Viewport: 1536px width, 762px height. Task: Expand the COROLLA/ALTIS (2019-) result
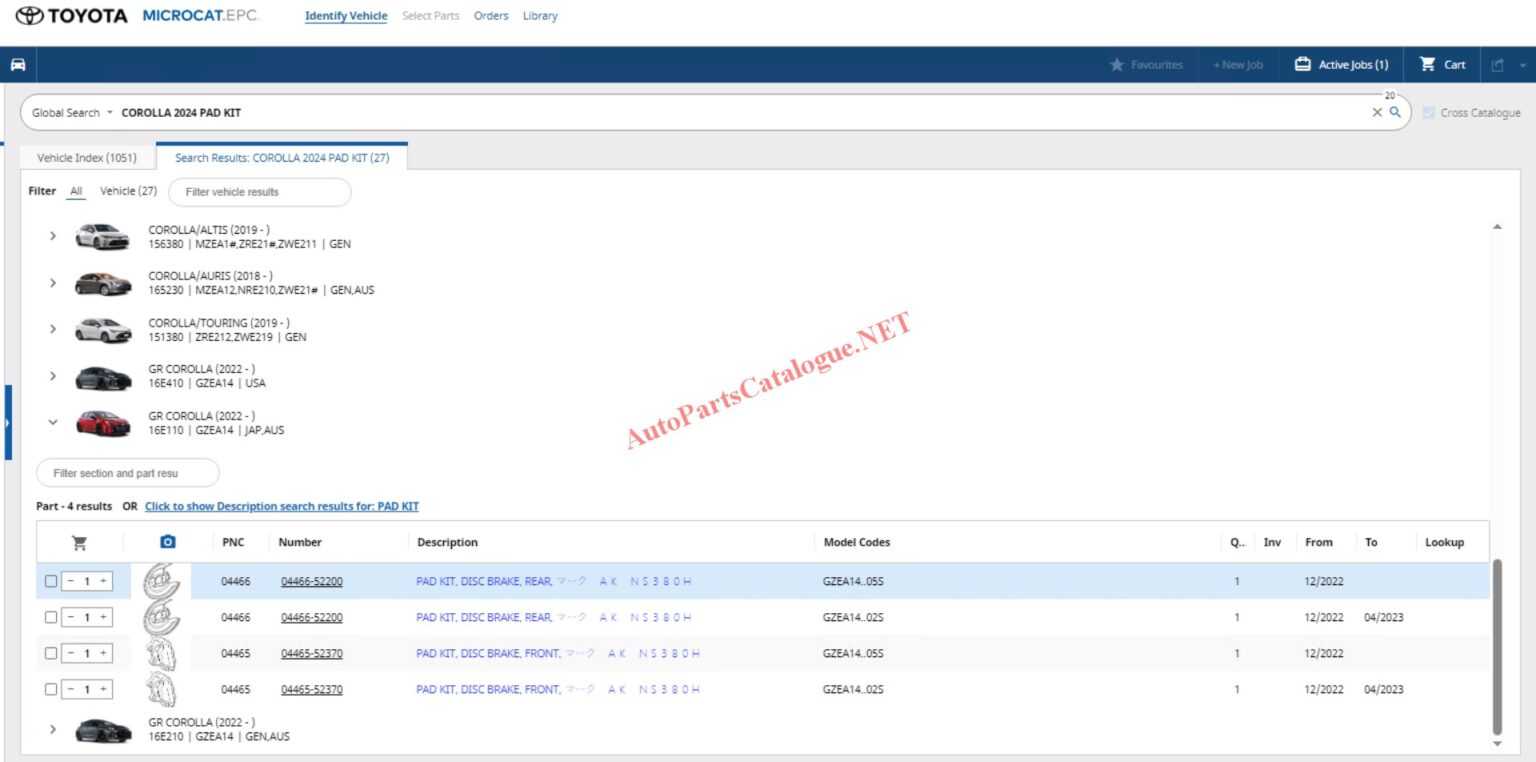[x=53, y=235]
